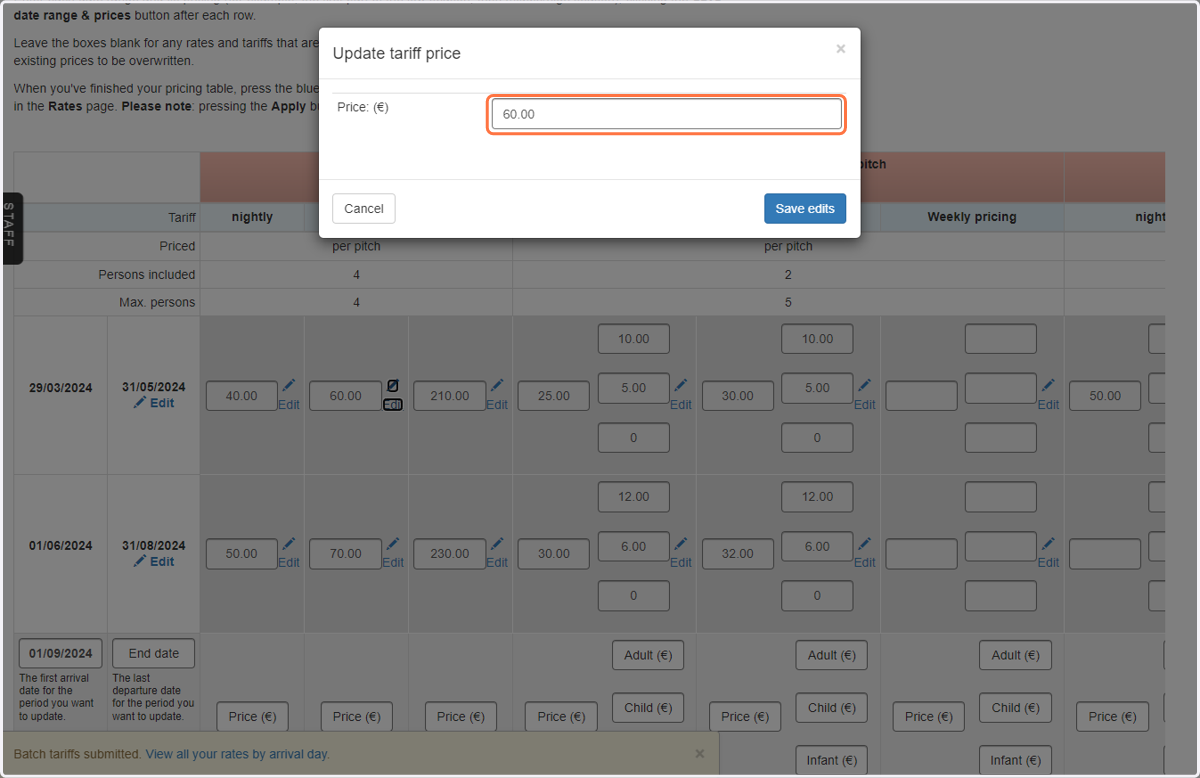Select the 210.00 price box
This screenshot has width=1200, height=778.
[450, 396]
